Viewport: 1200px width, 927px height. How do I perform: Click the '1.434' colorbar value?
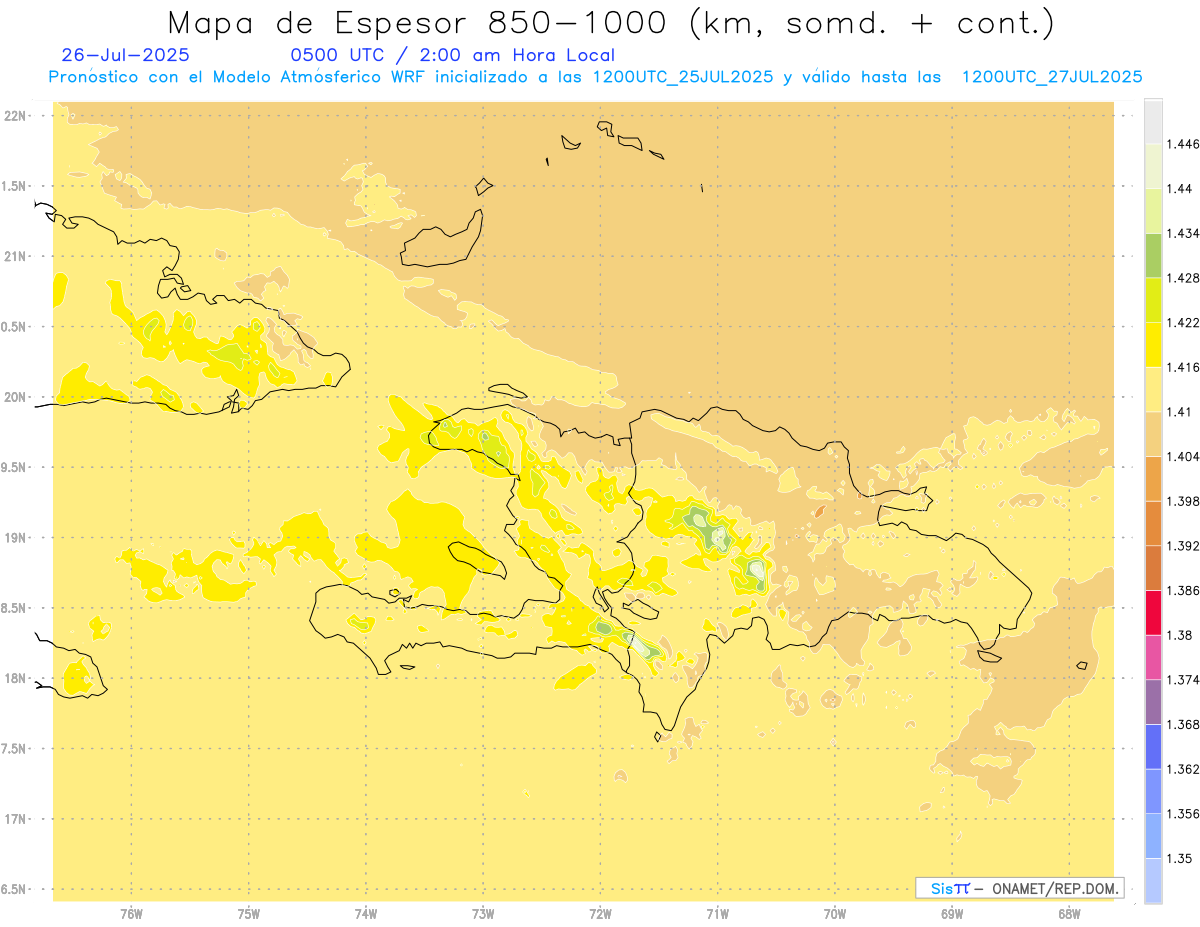coord(1185,233)
